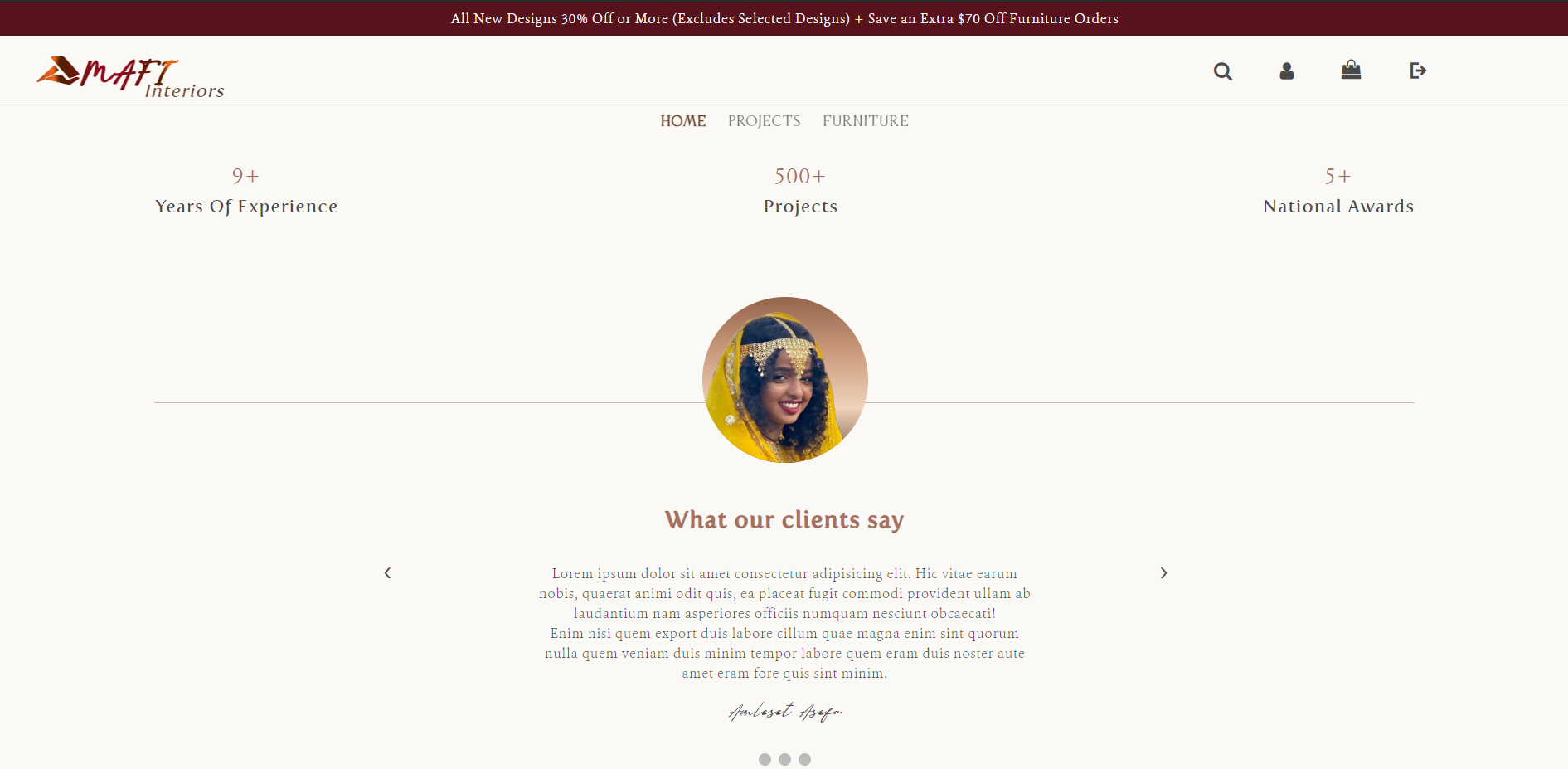
Task: Click the logout arrow icon
Action: (x=1418, y=71)
